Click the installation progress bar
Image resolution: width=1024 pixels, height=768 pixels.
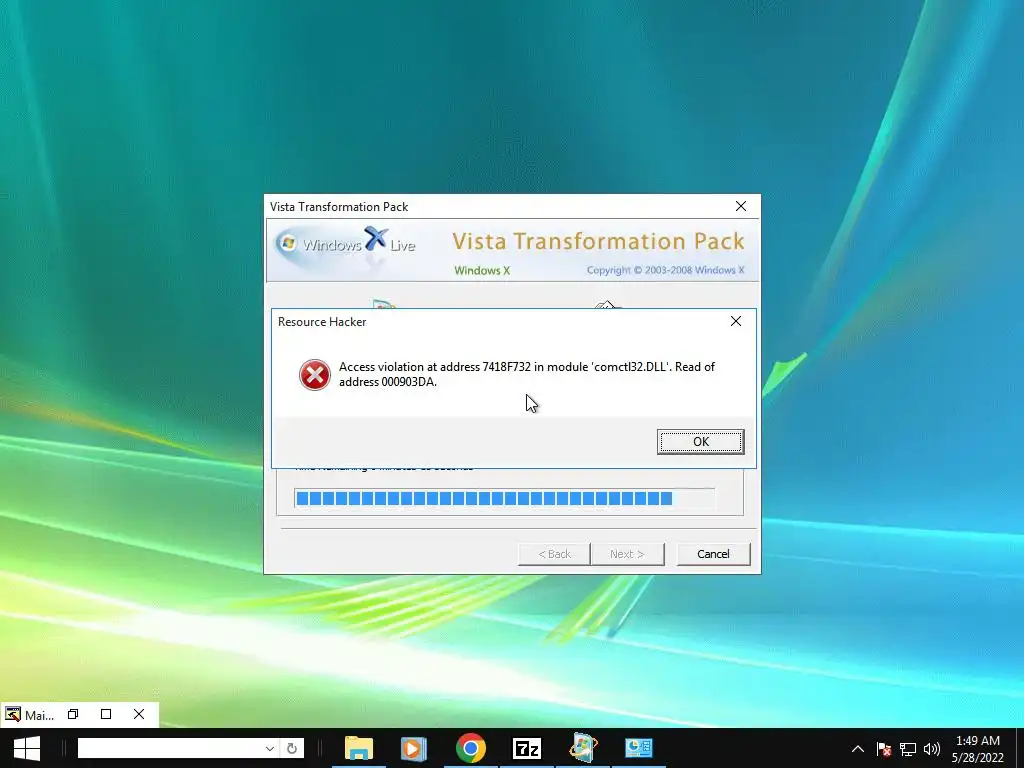[x=504, y=499]
